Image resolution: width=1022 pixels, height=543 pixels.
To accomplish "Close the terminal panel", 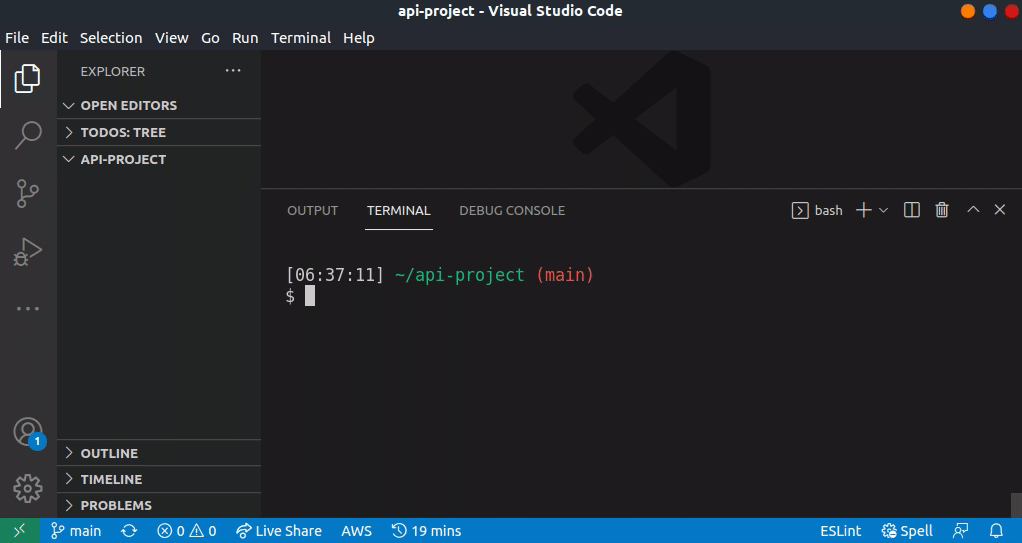I will (1000, 209).
